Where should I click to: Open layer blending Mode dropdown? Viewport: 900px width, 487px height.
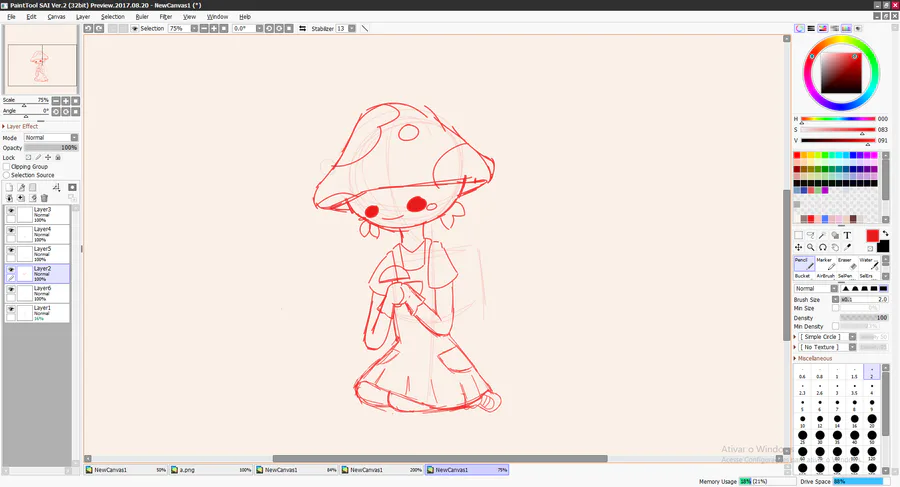(x=74, y=138)
